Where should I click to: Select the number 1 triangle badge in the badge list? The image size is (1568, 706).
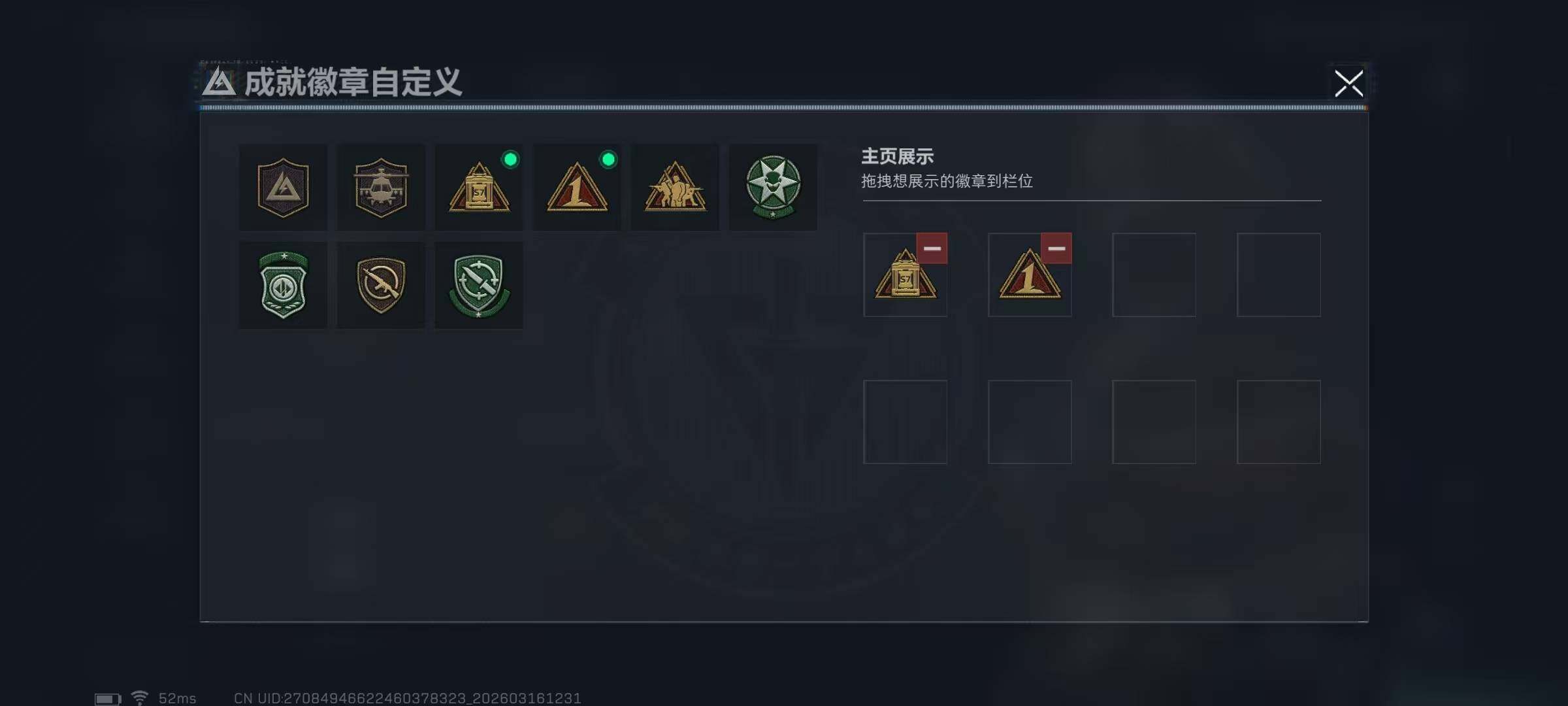pos(577,188)
